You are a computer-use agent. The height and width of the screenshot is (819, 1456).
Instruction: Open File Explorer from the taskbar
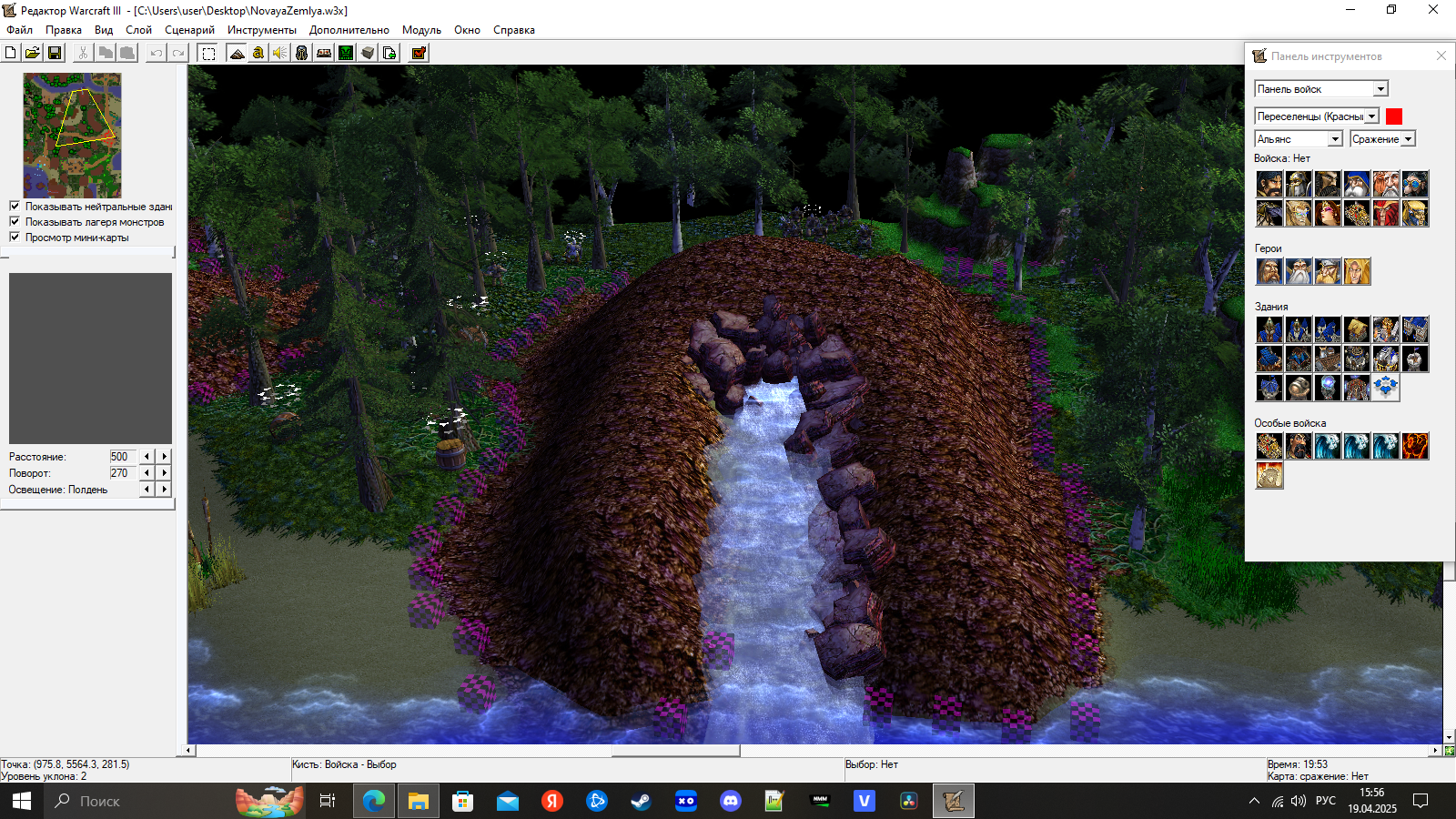click(x=419, y=801)
